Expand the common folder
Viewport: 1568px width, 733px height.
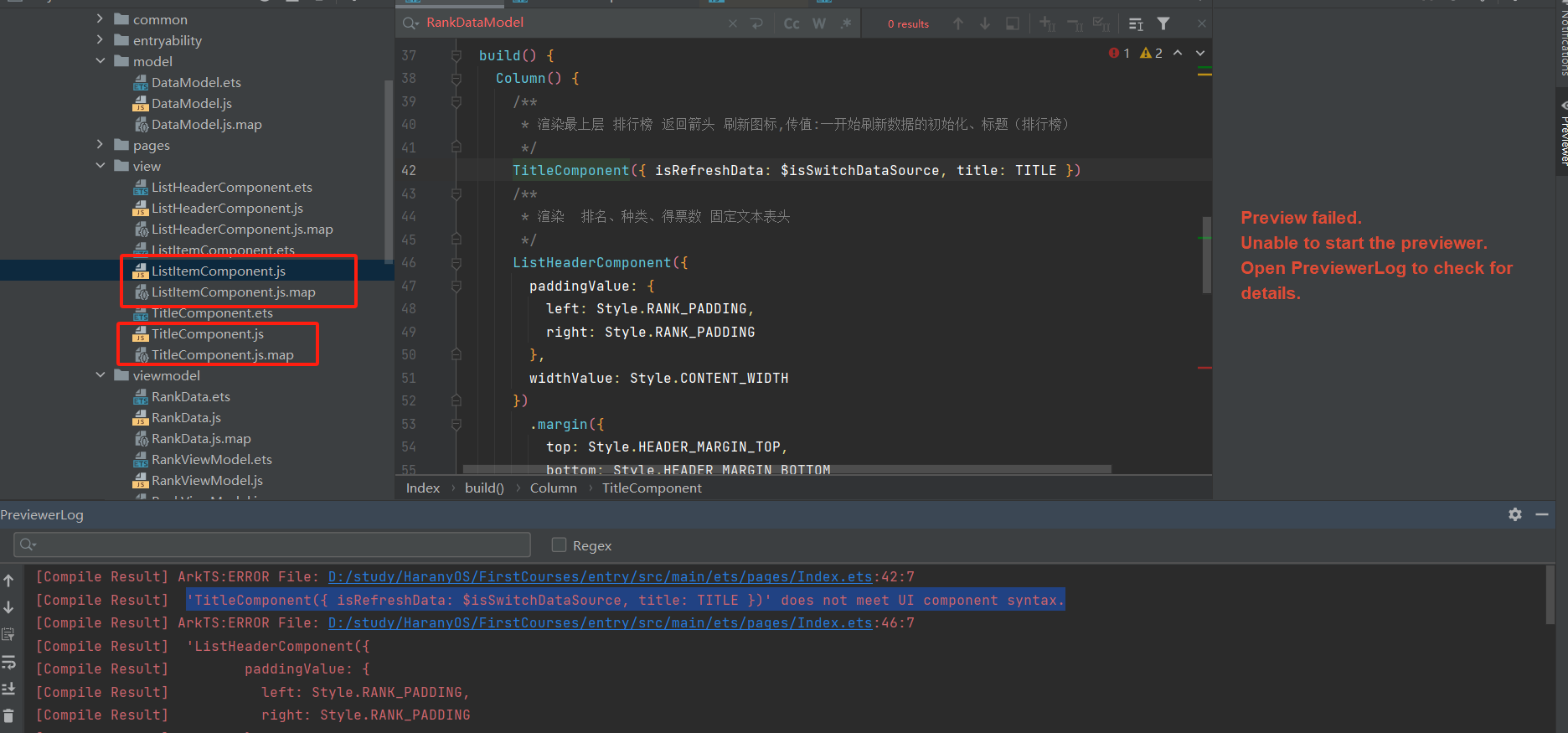click(100, 18)
